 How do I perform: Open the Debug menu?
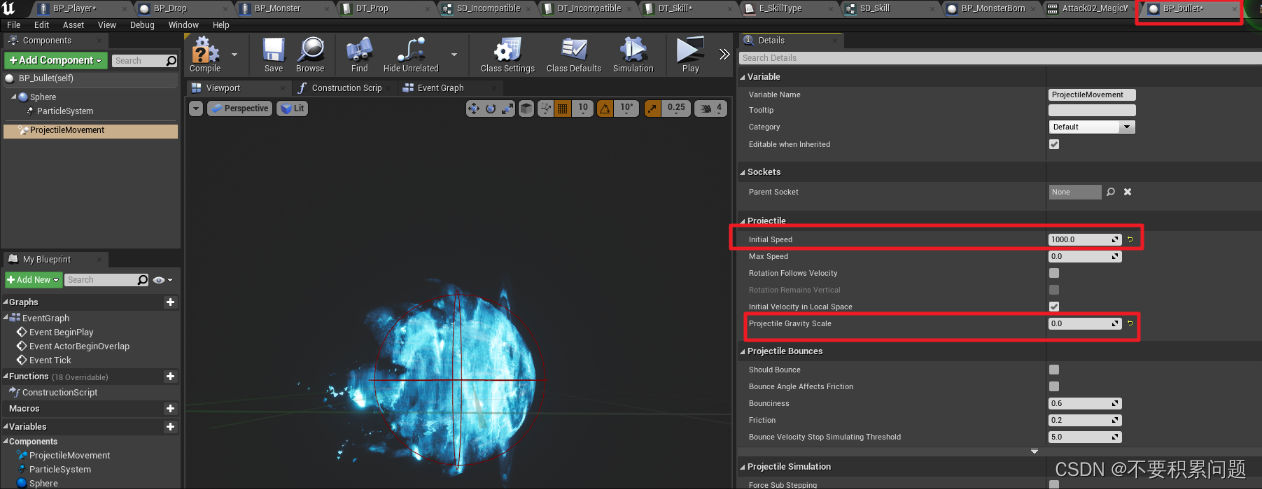142,25
